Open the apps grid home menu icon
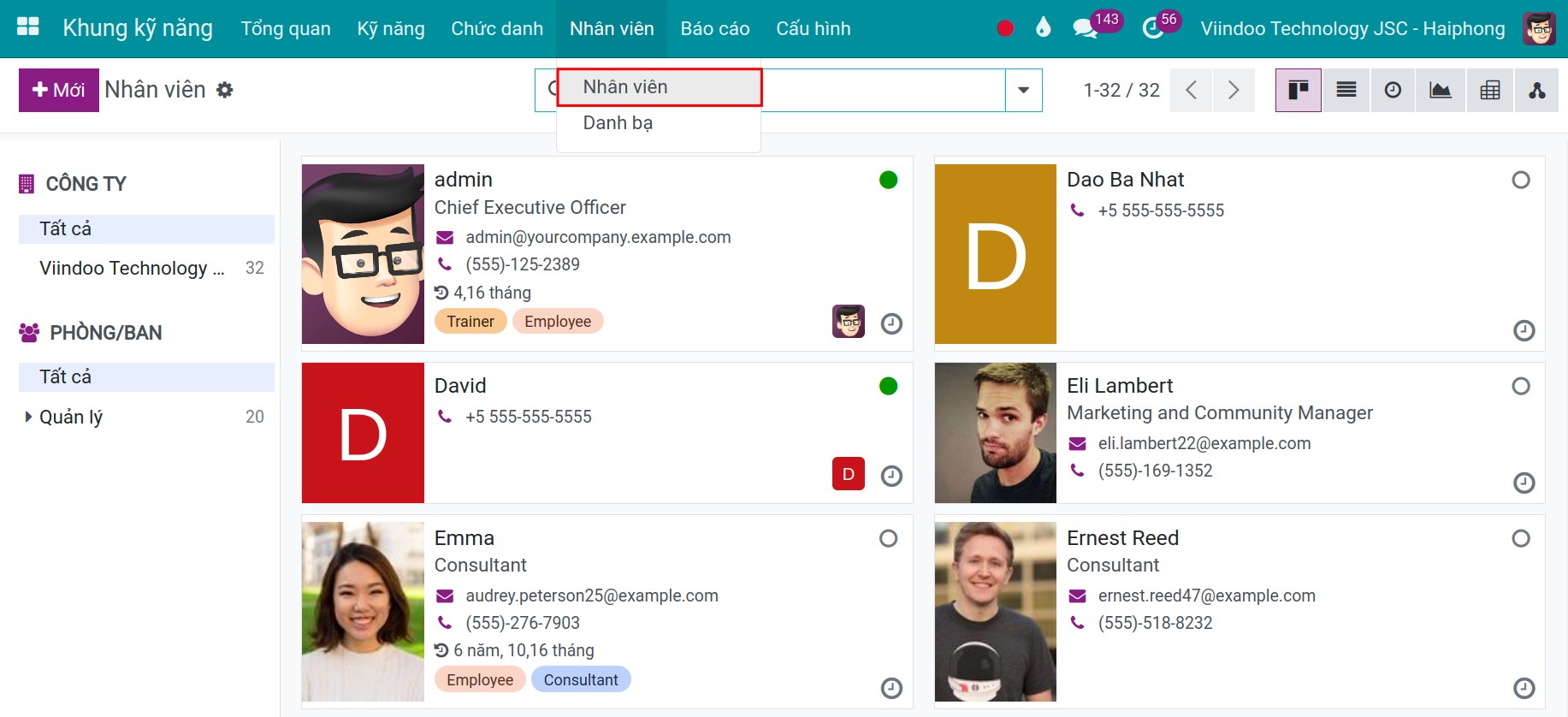This screenshot has width=1568, height=717. tap(28, 27)
